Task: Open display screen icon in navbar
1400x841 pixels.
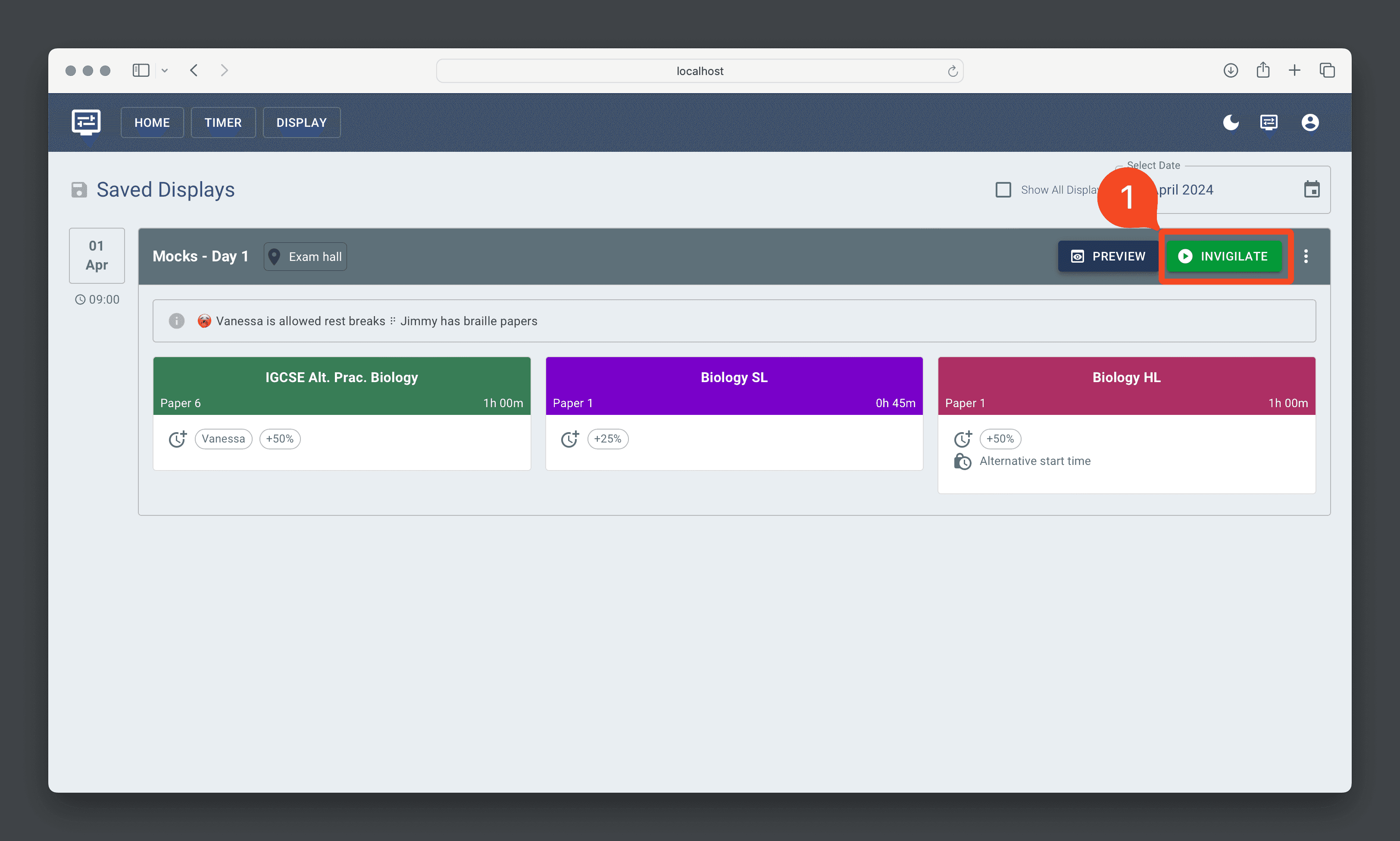Action: coord(1269,122)
